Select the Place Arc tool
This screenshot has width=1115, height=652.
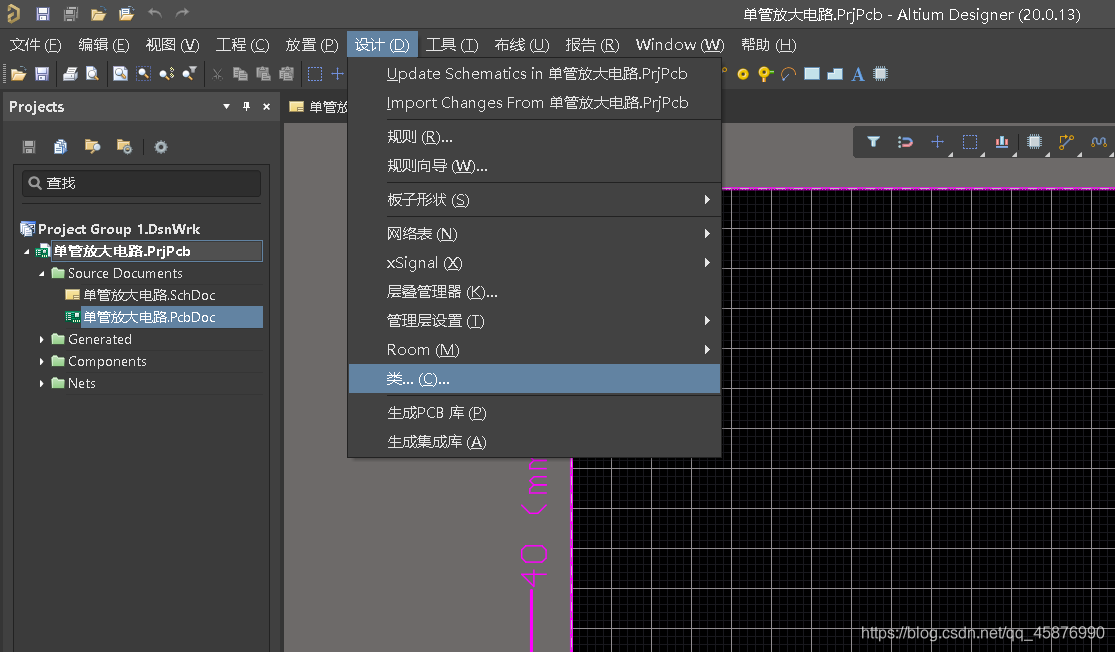[x=788, y=74]
